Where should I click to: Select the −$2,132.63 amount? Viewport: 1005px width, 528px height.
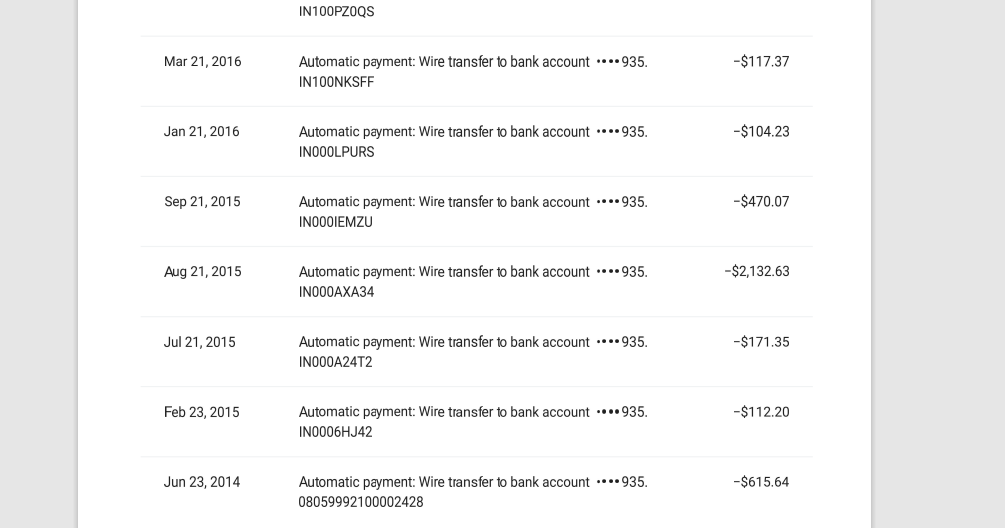pos(757,272)
